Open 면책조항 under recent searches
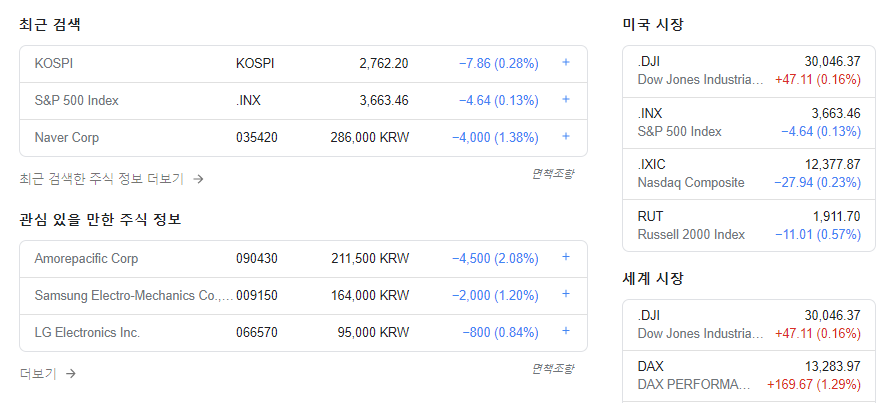The image size is (883, 403). (x=553, y=174)
